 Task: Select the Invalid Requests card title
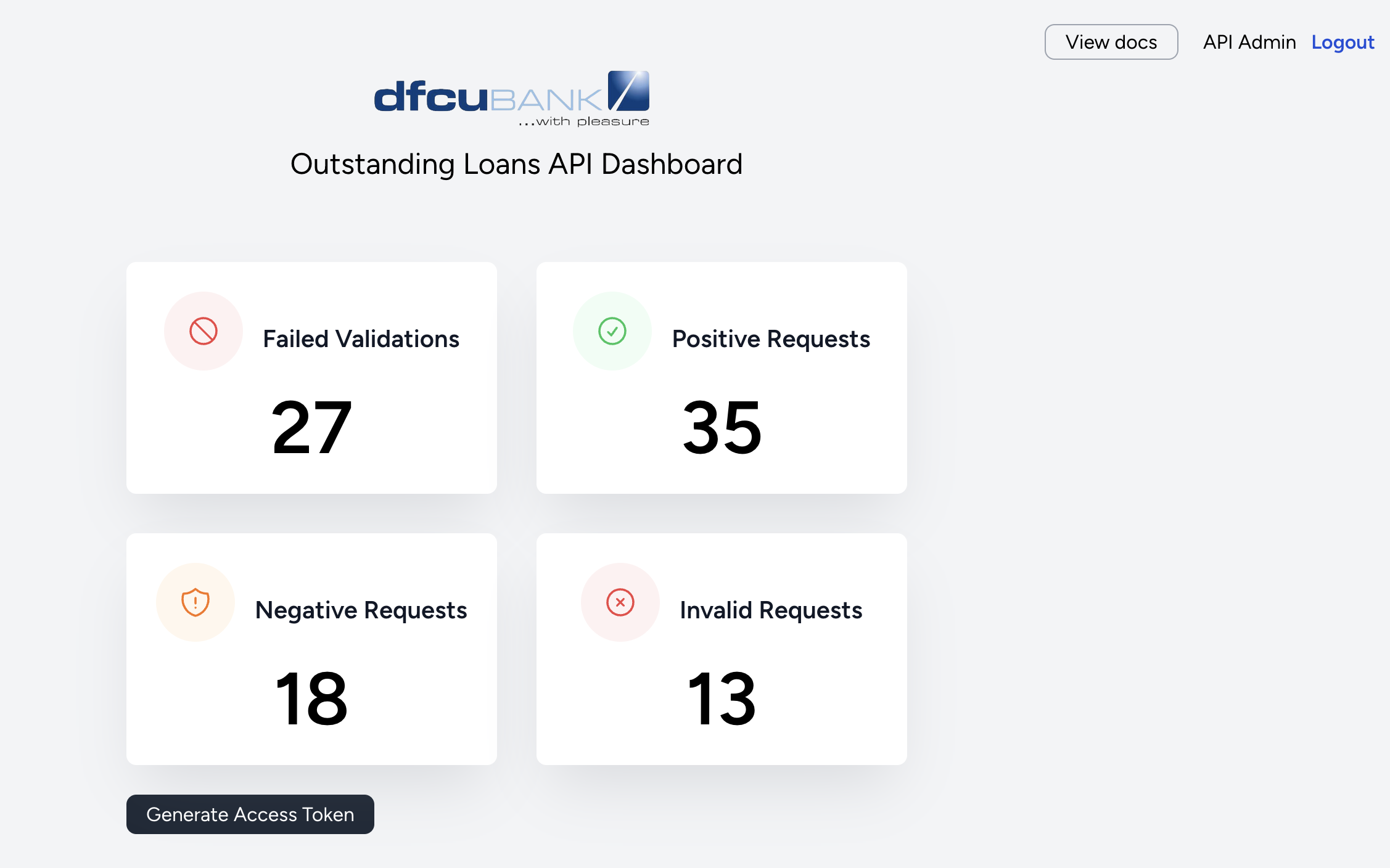[x=771, y=610]
